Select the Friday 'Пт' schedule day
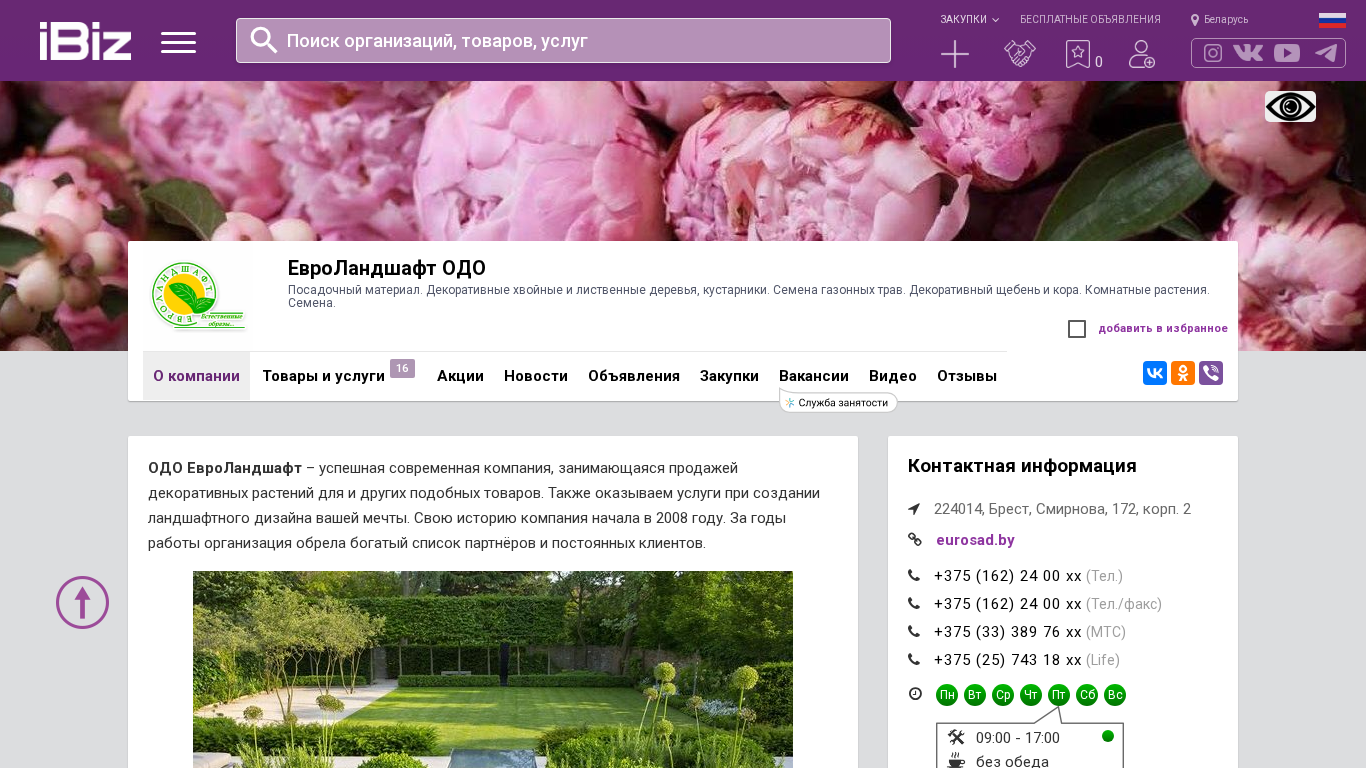This screenshot has height=768, width=1366. 1059,695
